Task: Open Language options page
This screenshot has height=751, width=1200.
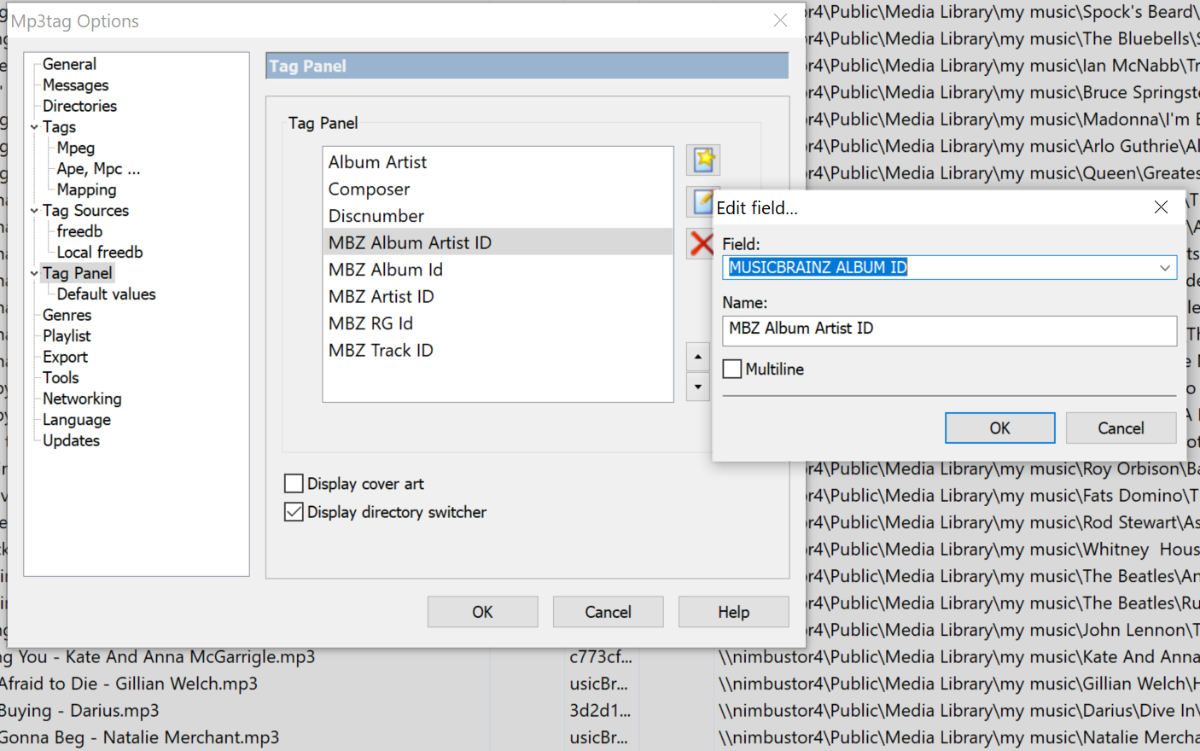Action: (x=76, y=420)
